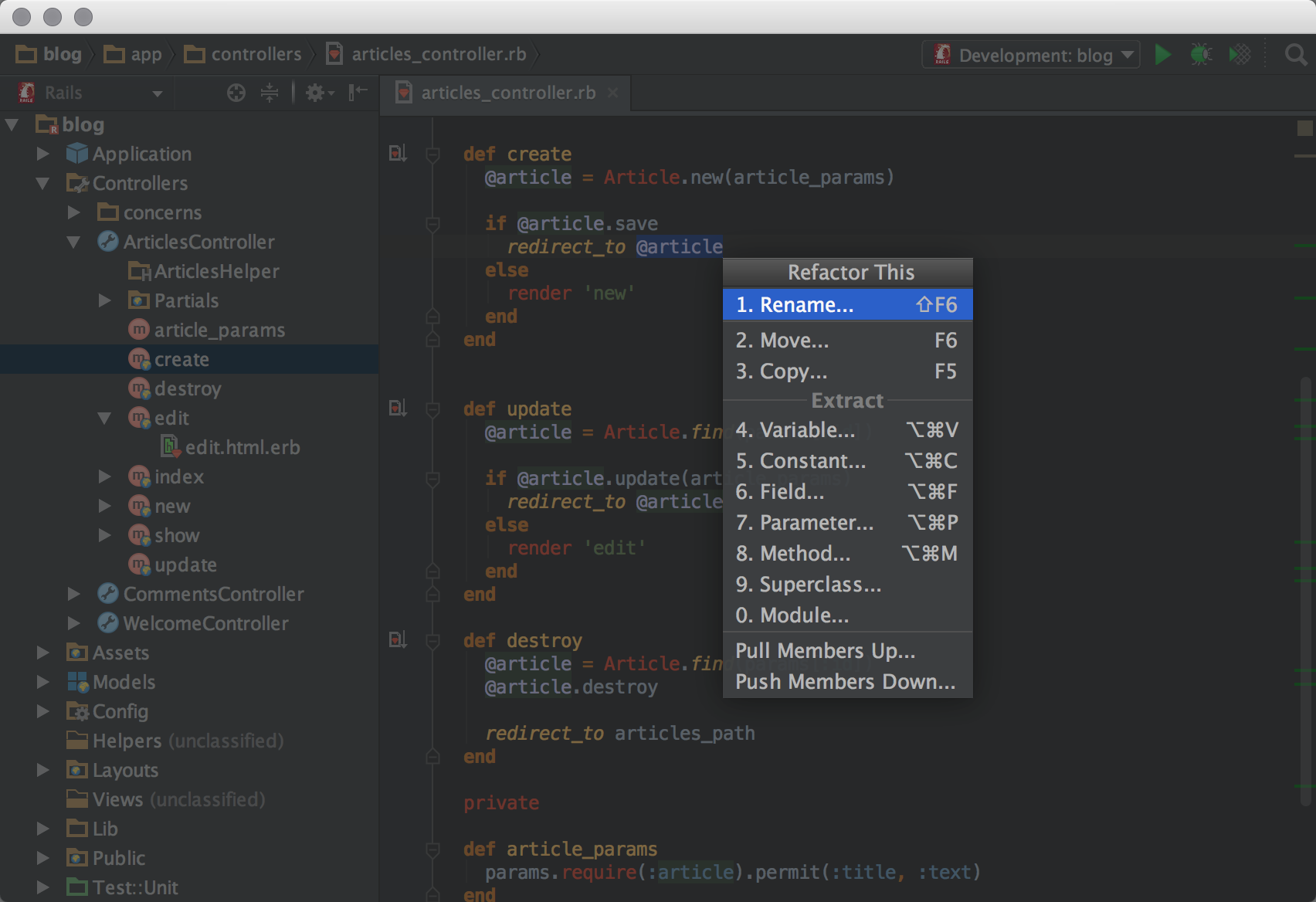
Task: Close the articles_controller.rb tab
Action: tap(613, 93)
